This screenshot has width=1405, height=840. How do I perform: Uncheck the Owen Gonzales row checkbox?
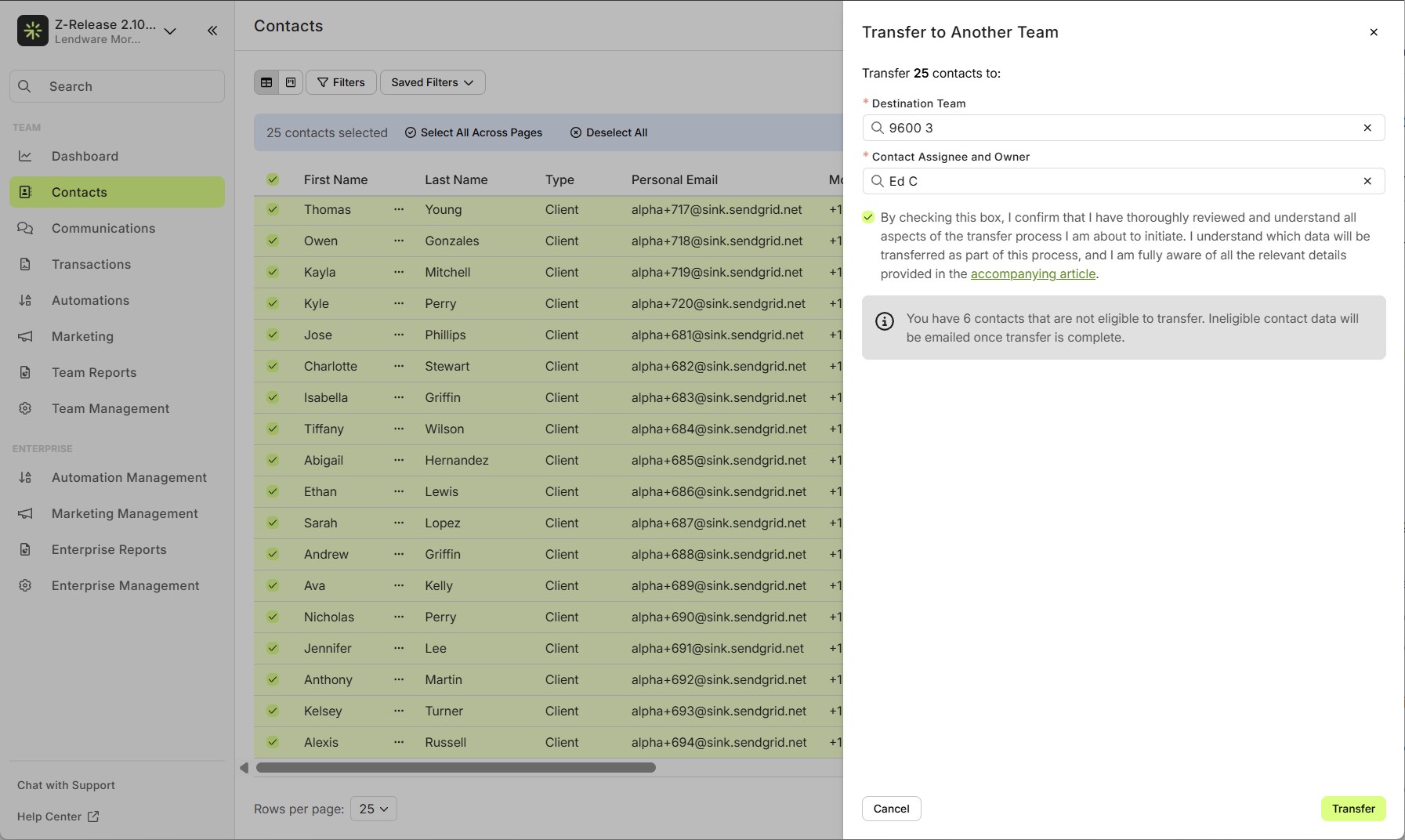click(273, 241)
